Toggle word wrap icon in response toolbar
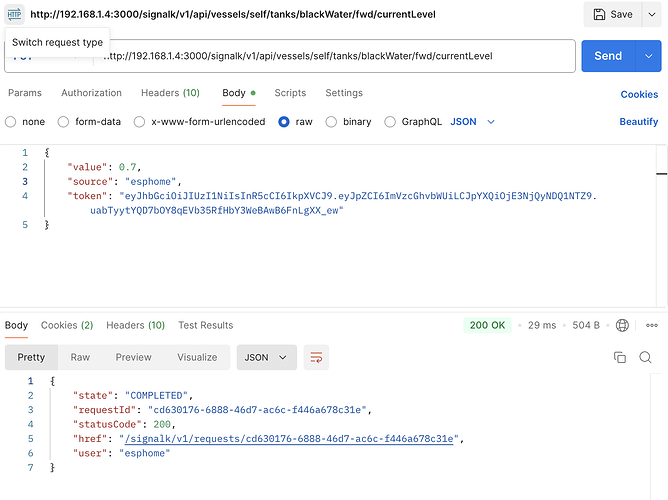Screen dimensions: 668x500 click(x=316, y=357)
